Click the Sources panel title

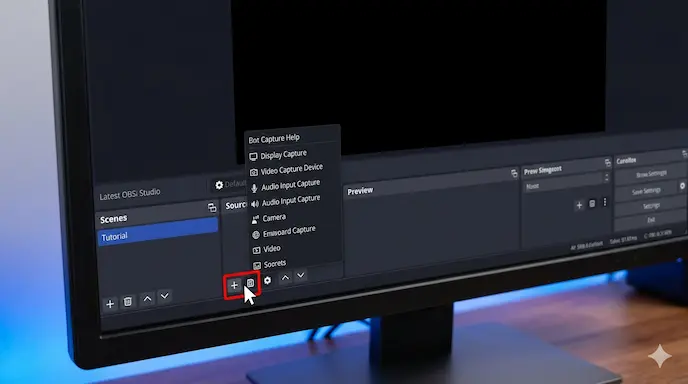236,205
